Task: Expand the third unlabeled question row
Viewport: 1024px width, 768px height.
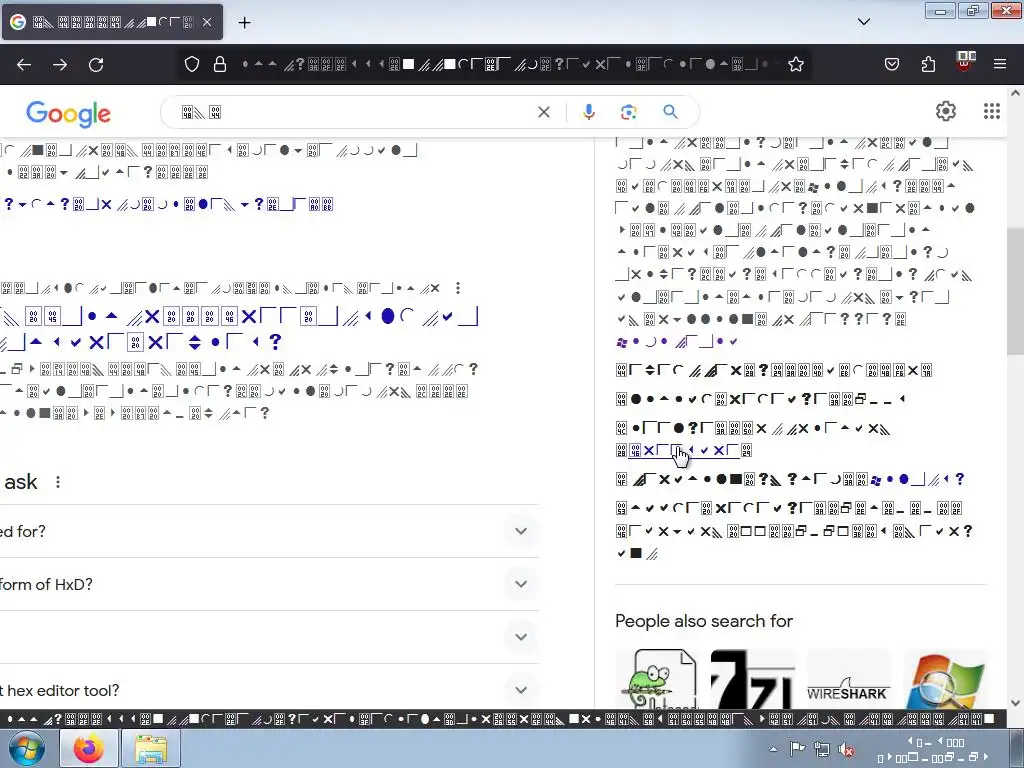Action: (269, 637)
